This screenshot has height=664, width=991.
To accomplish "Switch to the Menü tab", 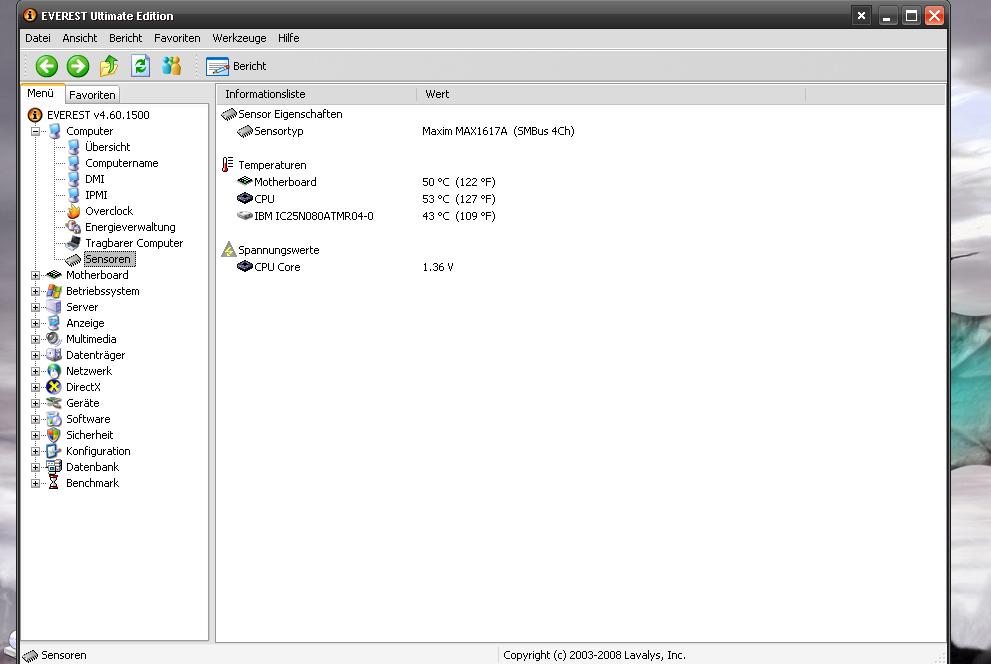I will click(x=42, y=93).
